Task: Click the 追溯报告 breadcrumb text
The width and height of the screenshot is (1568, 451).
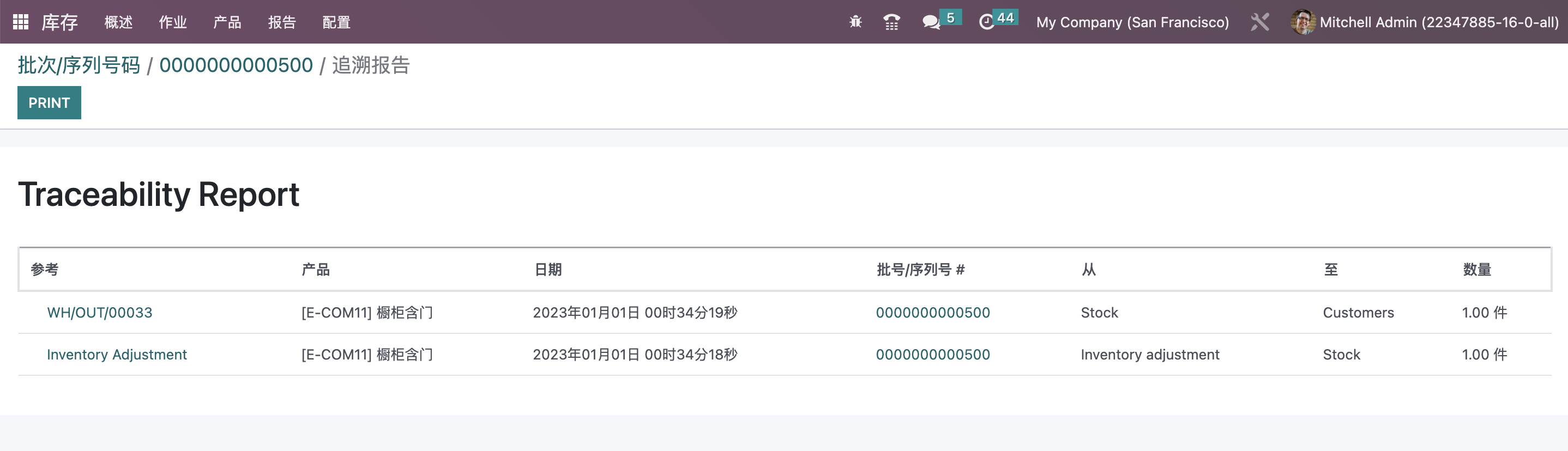Action: pos(371,65)
